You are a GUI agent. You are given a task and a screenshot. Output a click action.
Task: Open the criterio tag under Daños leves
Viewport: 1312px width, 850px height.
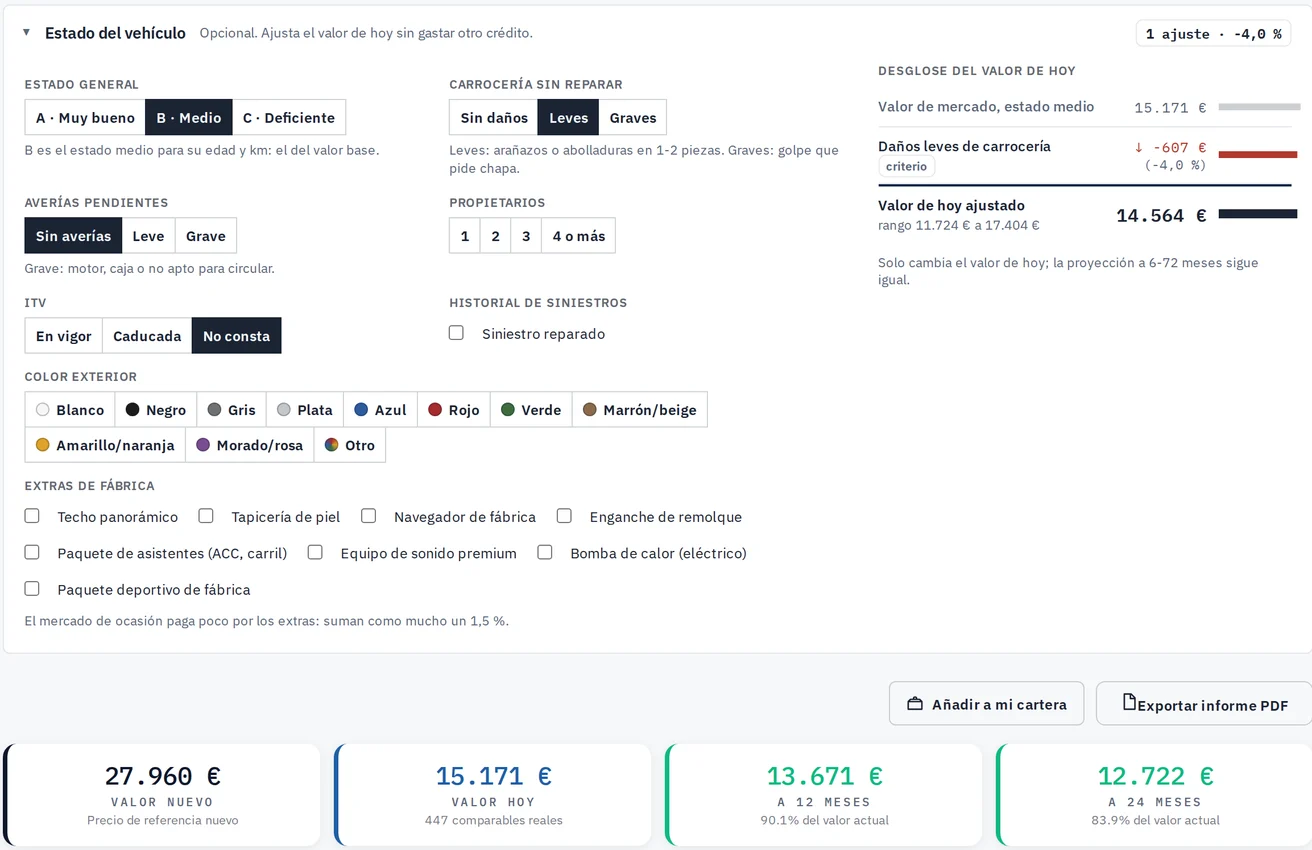point(907,166)
